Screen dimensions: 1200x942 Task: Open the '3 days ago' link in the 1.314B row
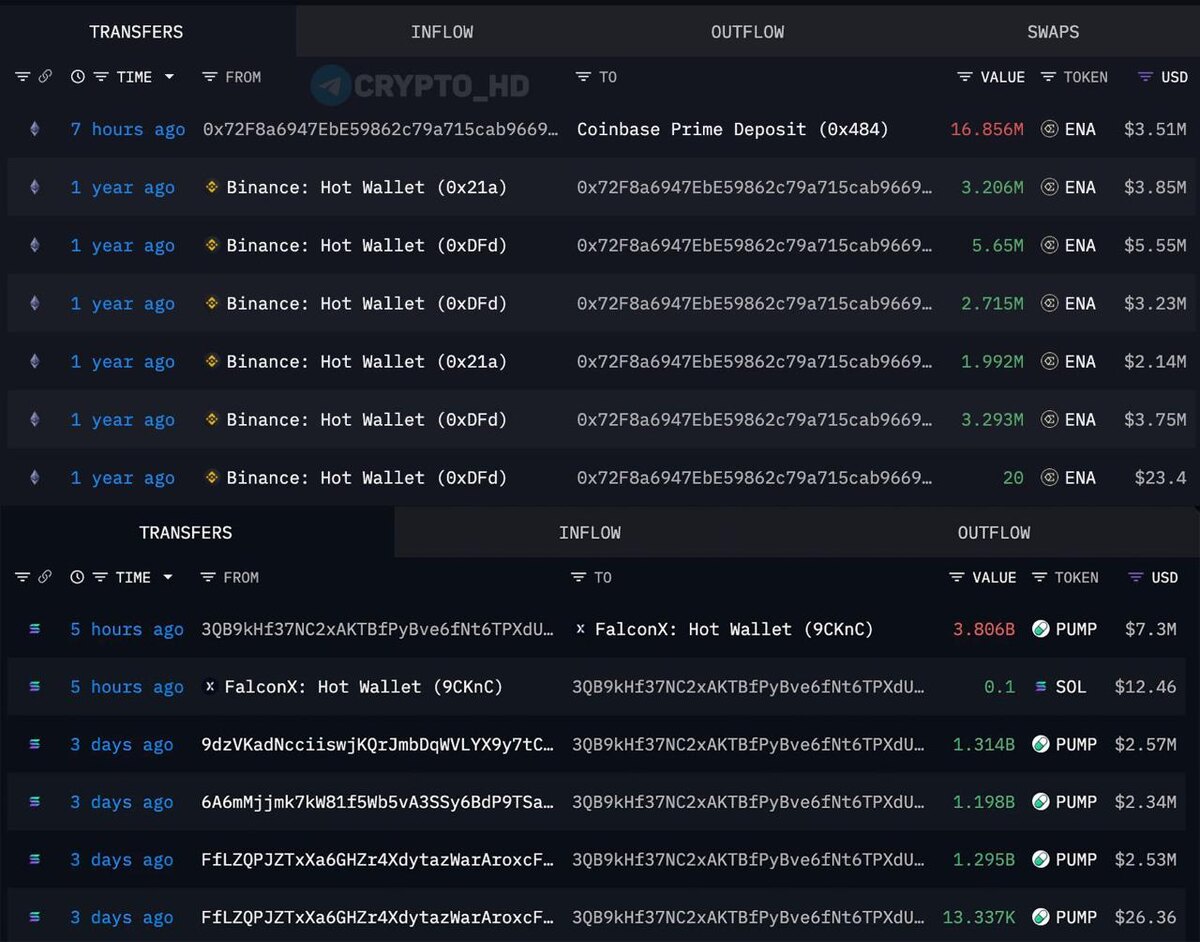click(122, 744)
